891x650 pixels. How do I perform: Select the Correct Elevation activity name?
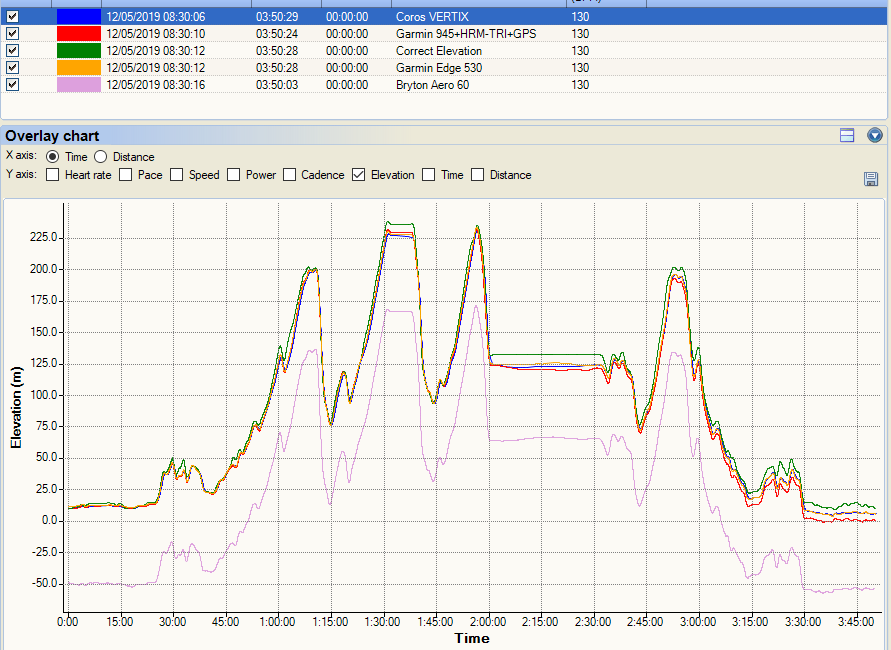pos(439,51)
